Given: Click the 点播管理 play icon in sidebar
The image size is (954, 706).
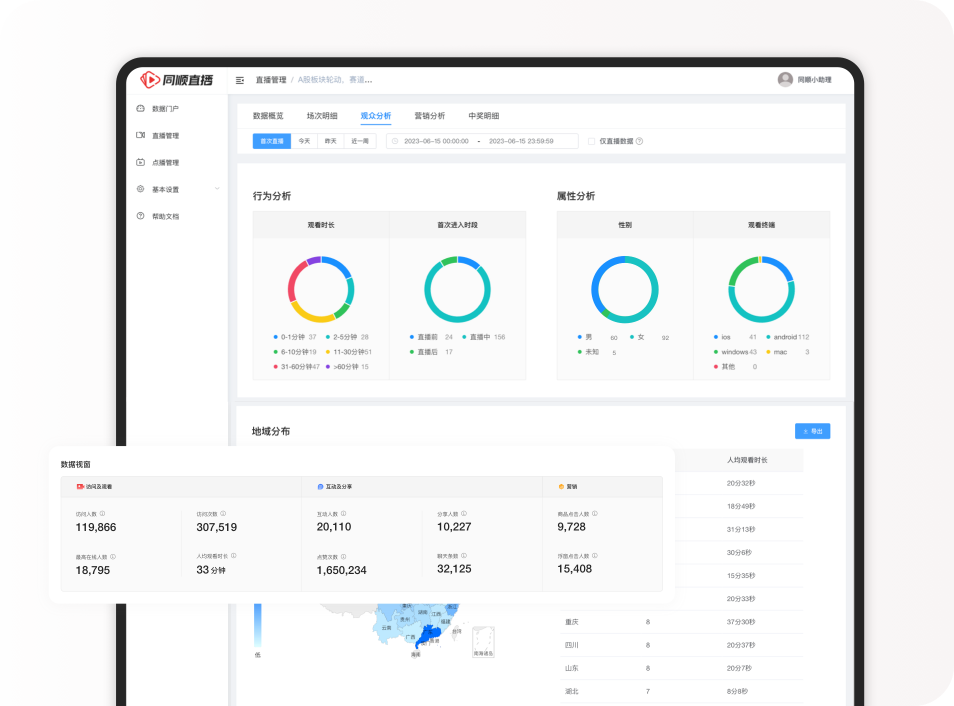Looking at the screenshot, I should [x=141, y=162].
